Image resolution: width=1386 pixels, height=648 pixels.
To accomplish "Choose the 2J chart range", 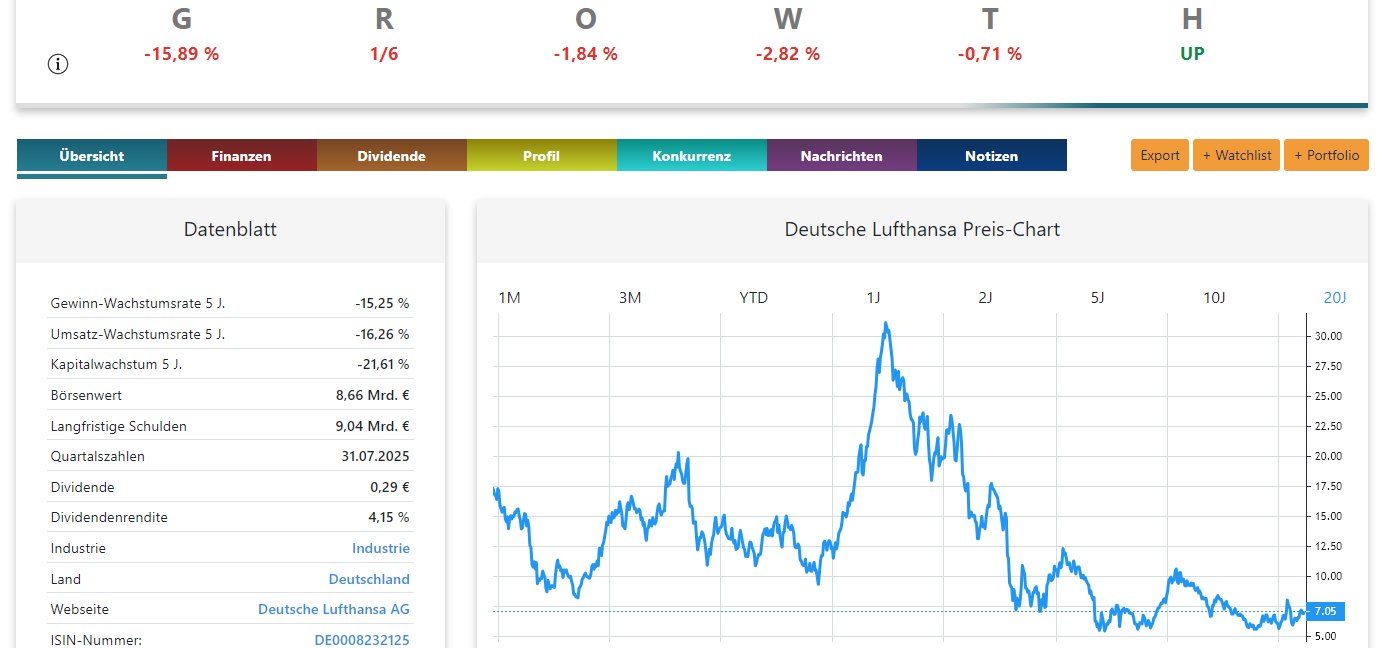I will (985, 297).
